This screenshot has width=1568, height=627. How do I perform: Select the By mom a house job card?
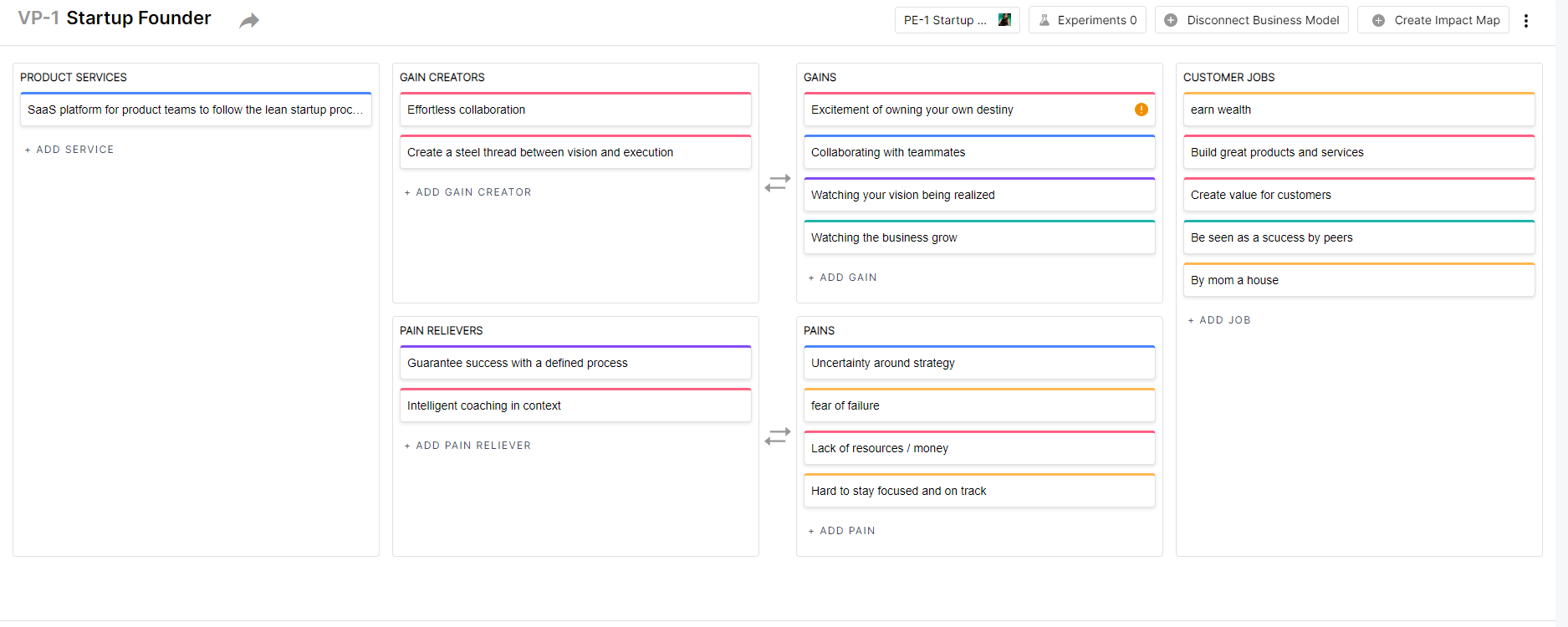tap(1359, 280)
